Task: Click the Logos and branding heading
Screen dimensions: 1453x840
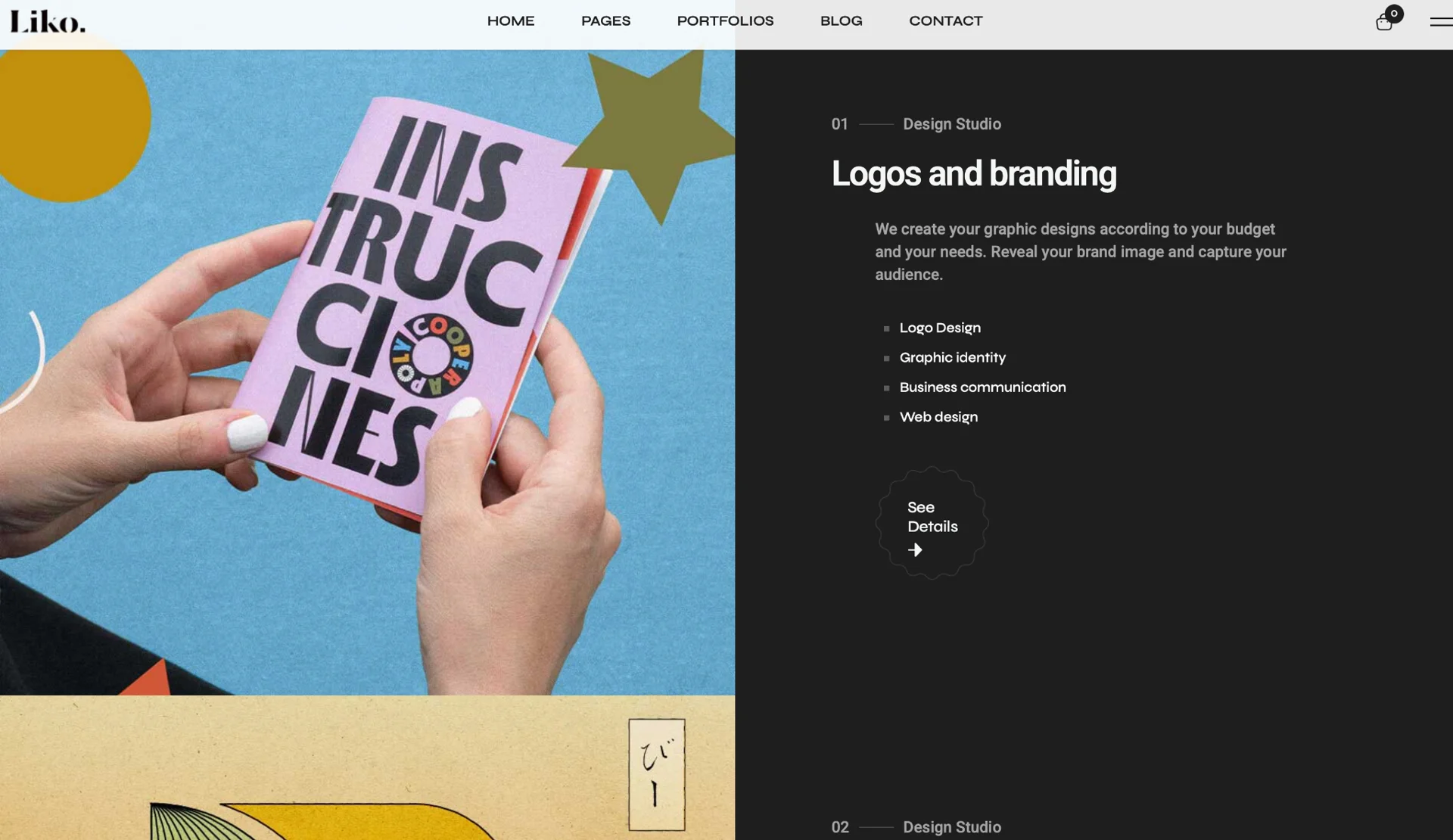Action: click(x=973, y=174)
